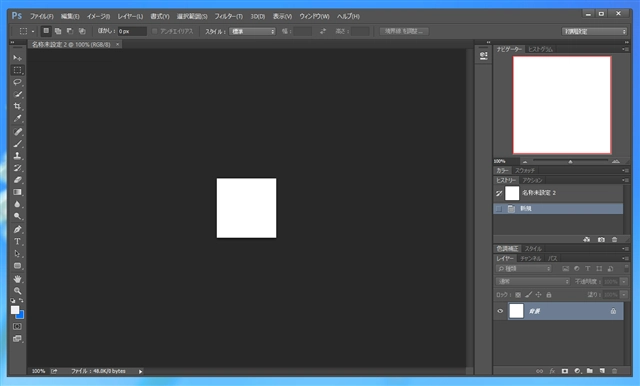Open status bar info arrow
This screenshot has width=640, height=386.
[x=140, y=371]
